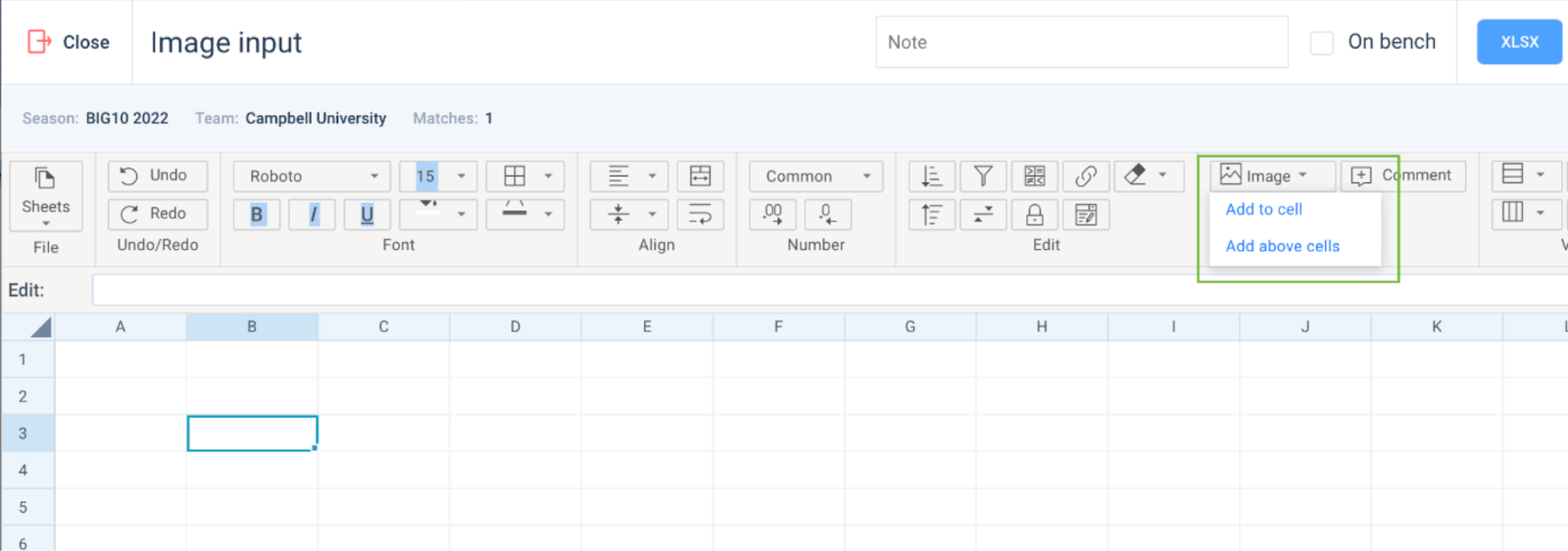This screenshot has height=551, width=1568.
Task: Click the selected cell B3
Action: (252, 433)
